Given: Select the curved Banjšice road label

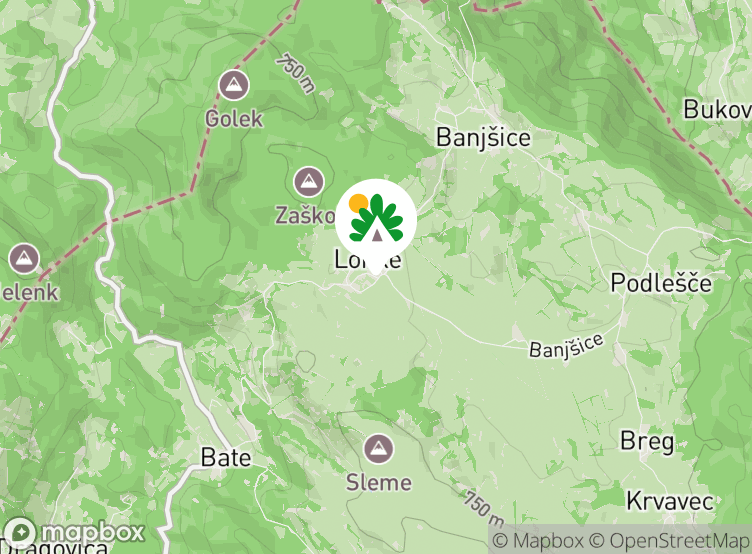Looking at the screenshot, I should [566, 346].
